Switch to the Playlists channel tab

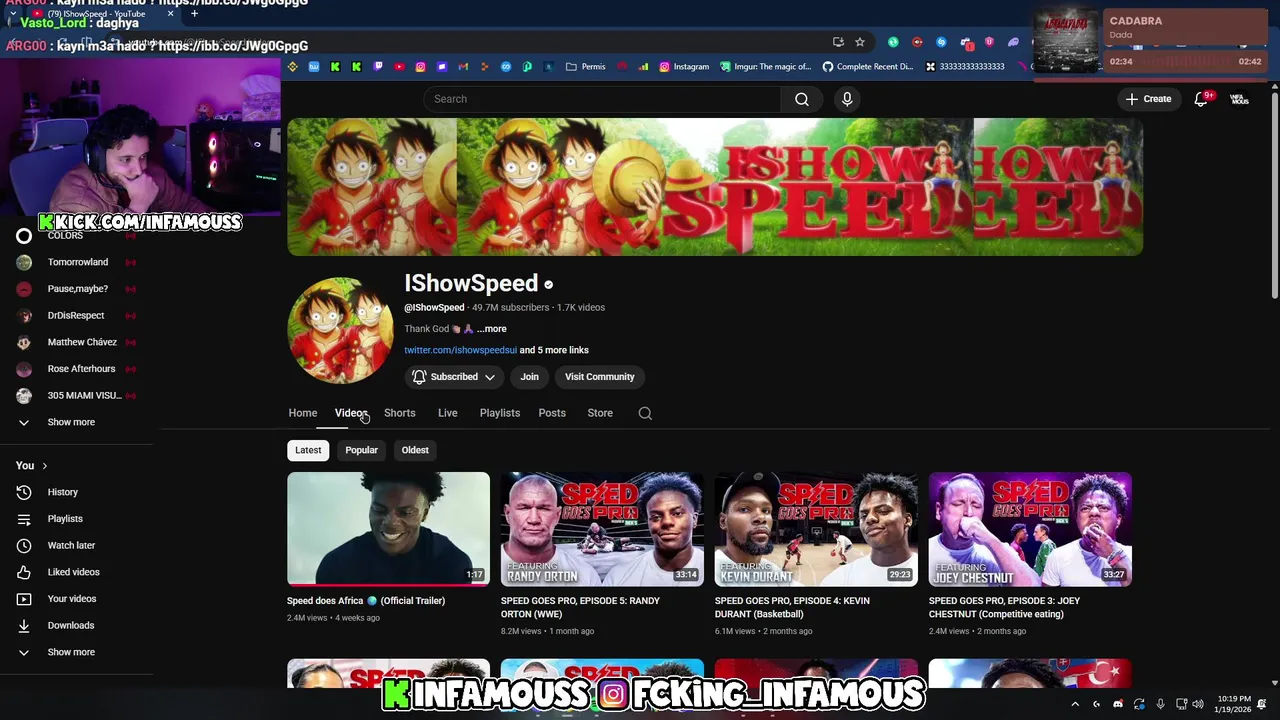coord(499,413)
